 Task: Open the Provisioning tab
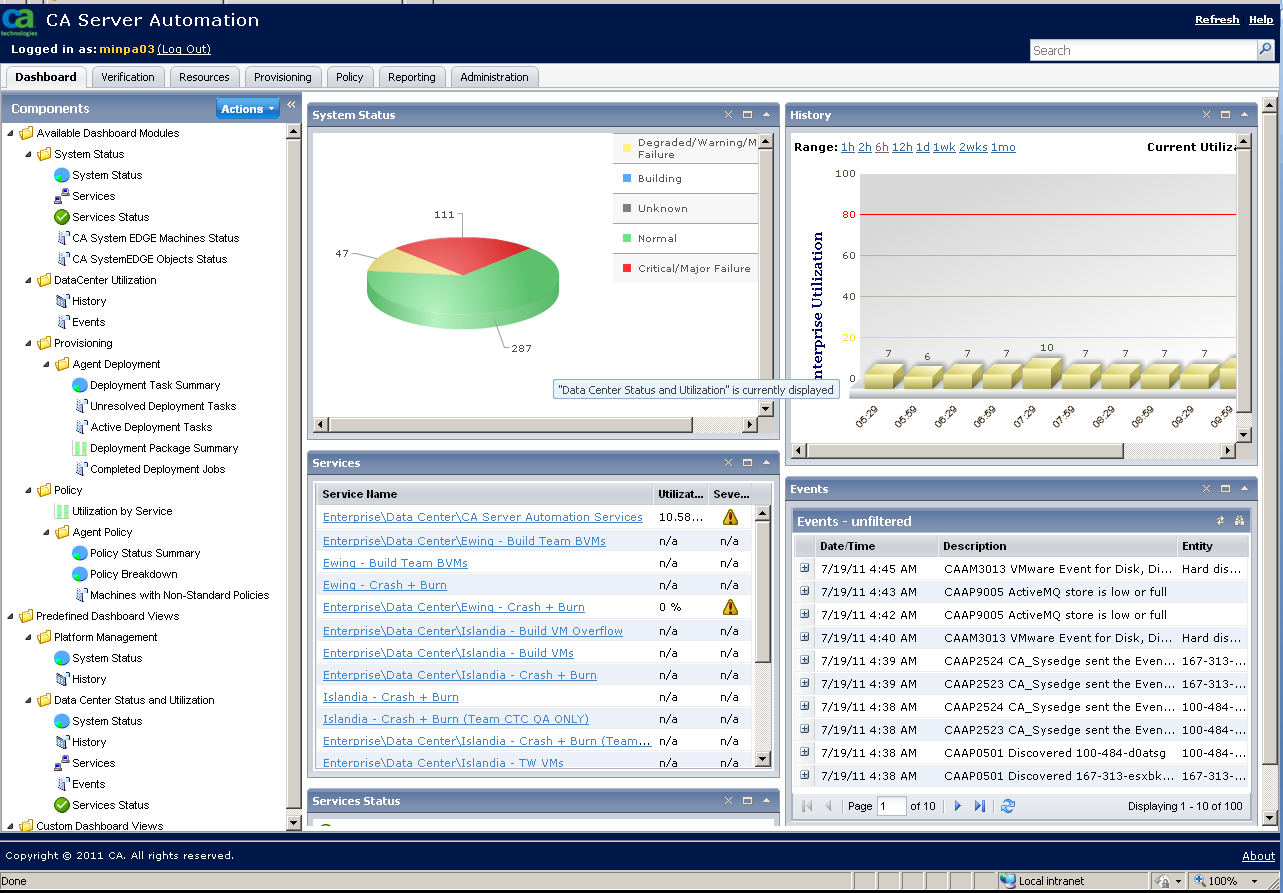[283, 77]
